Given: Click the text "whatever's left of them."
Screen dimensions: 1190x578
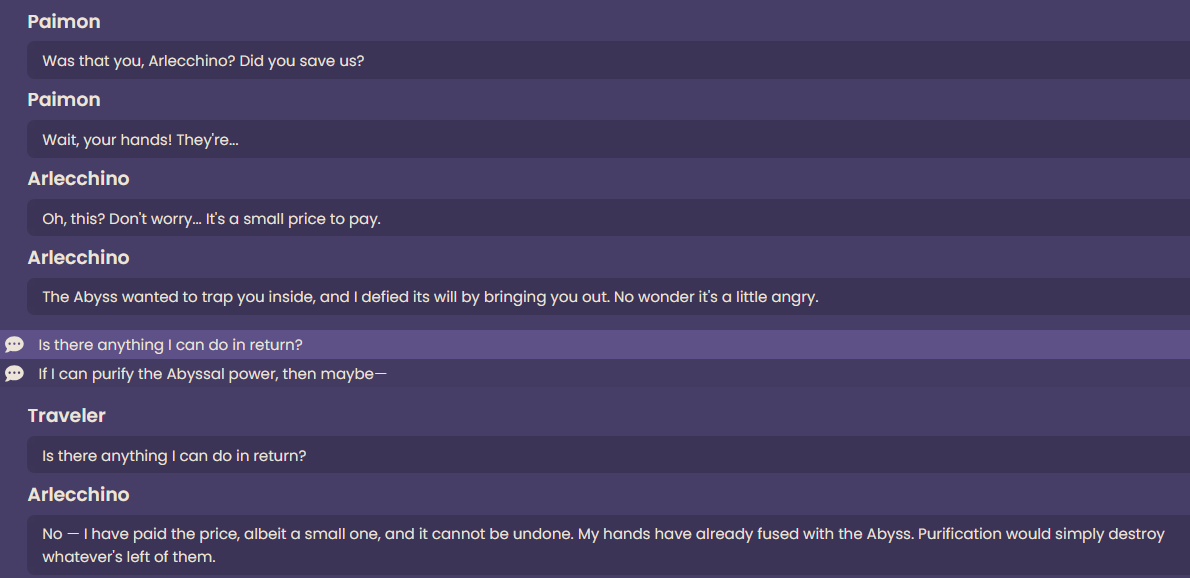Looking at the screenshot, I should pyautogui.click(x=129, y=557).
